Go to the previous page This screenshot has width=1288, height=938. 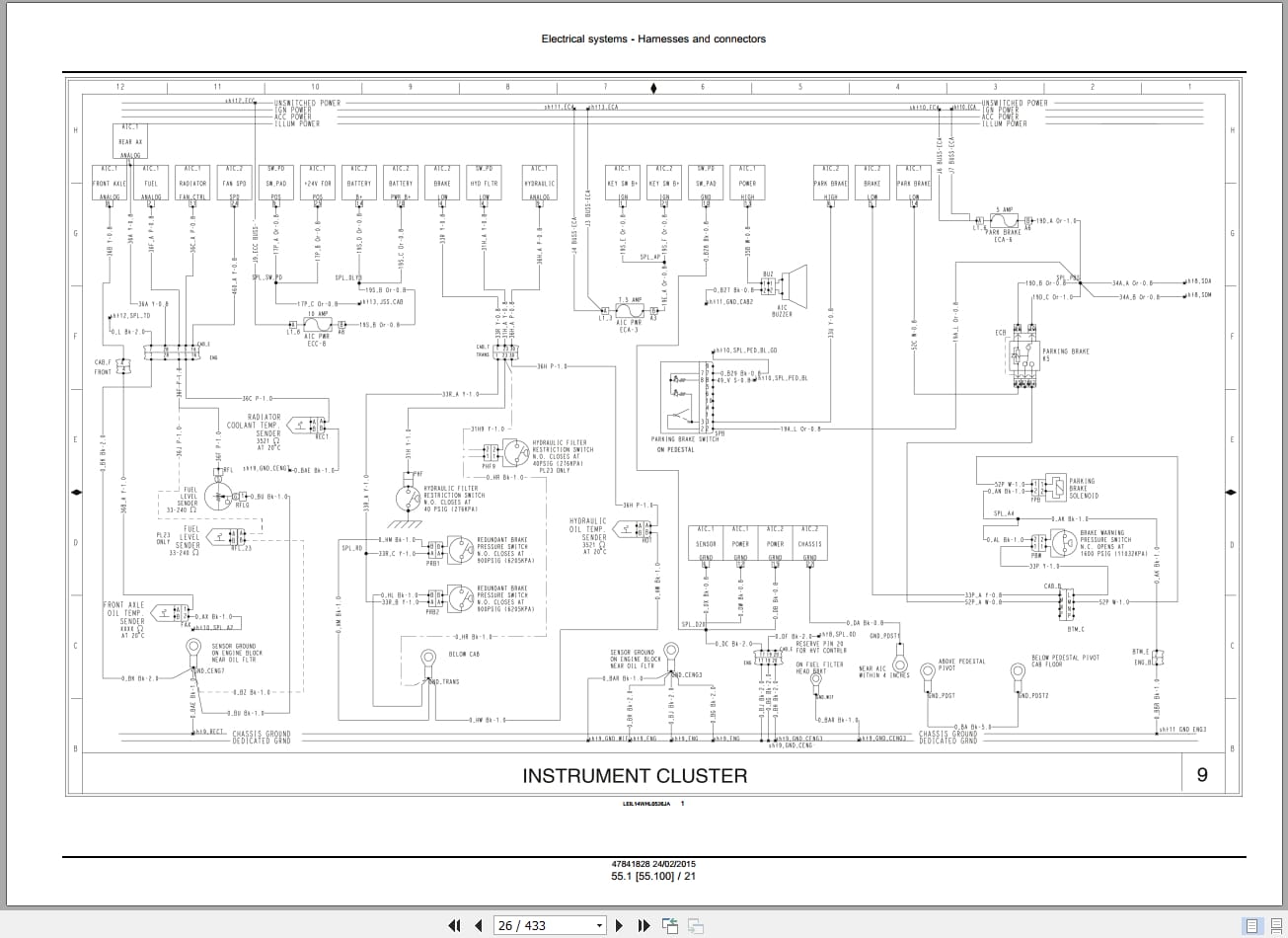click(480, 925)
